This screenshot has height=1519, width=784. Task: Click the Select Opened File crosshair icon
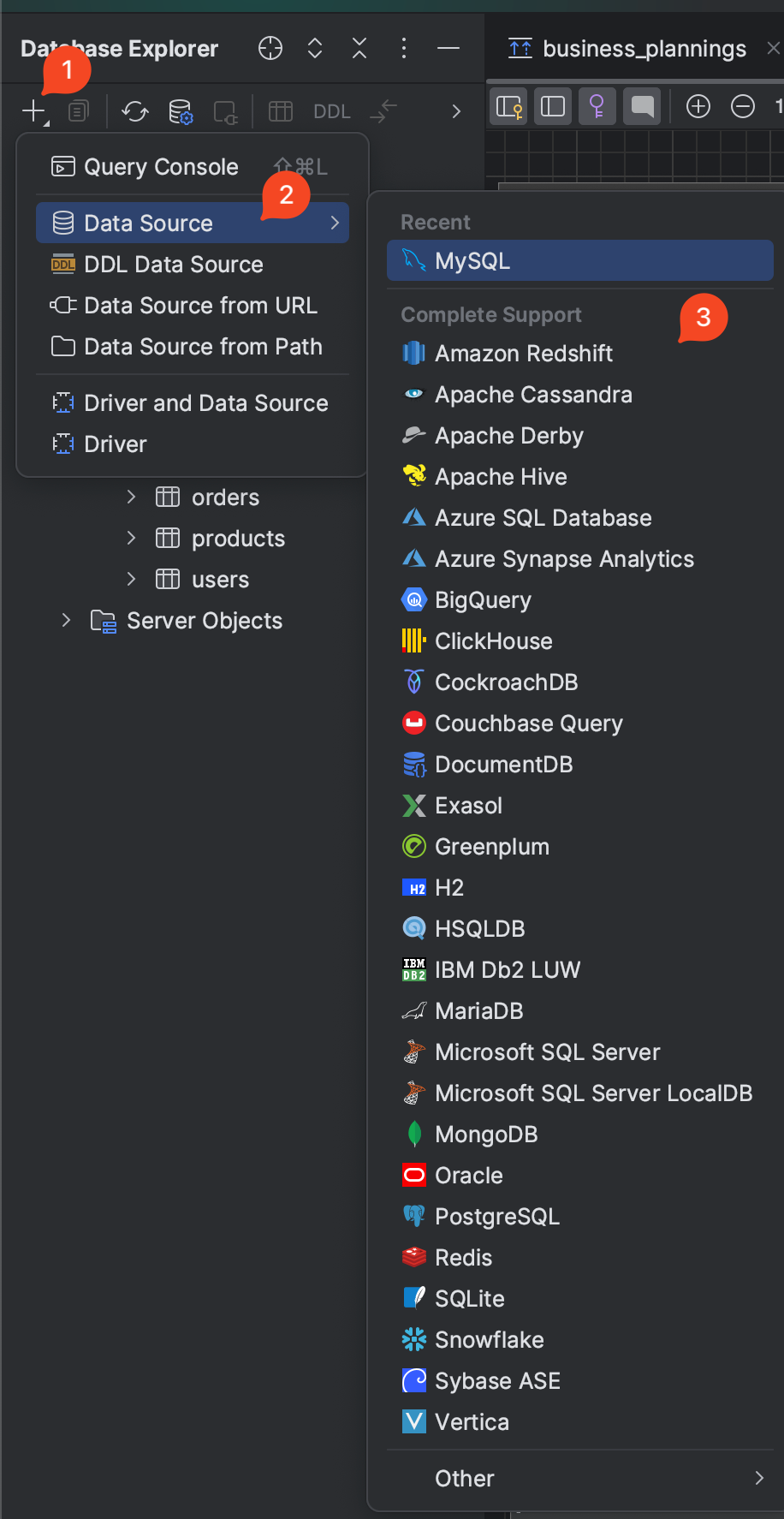[x=270, y=49]
